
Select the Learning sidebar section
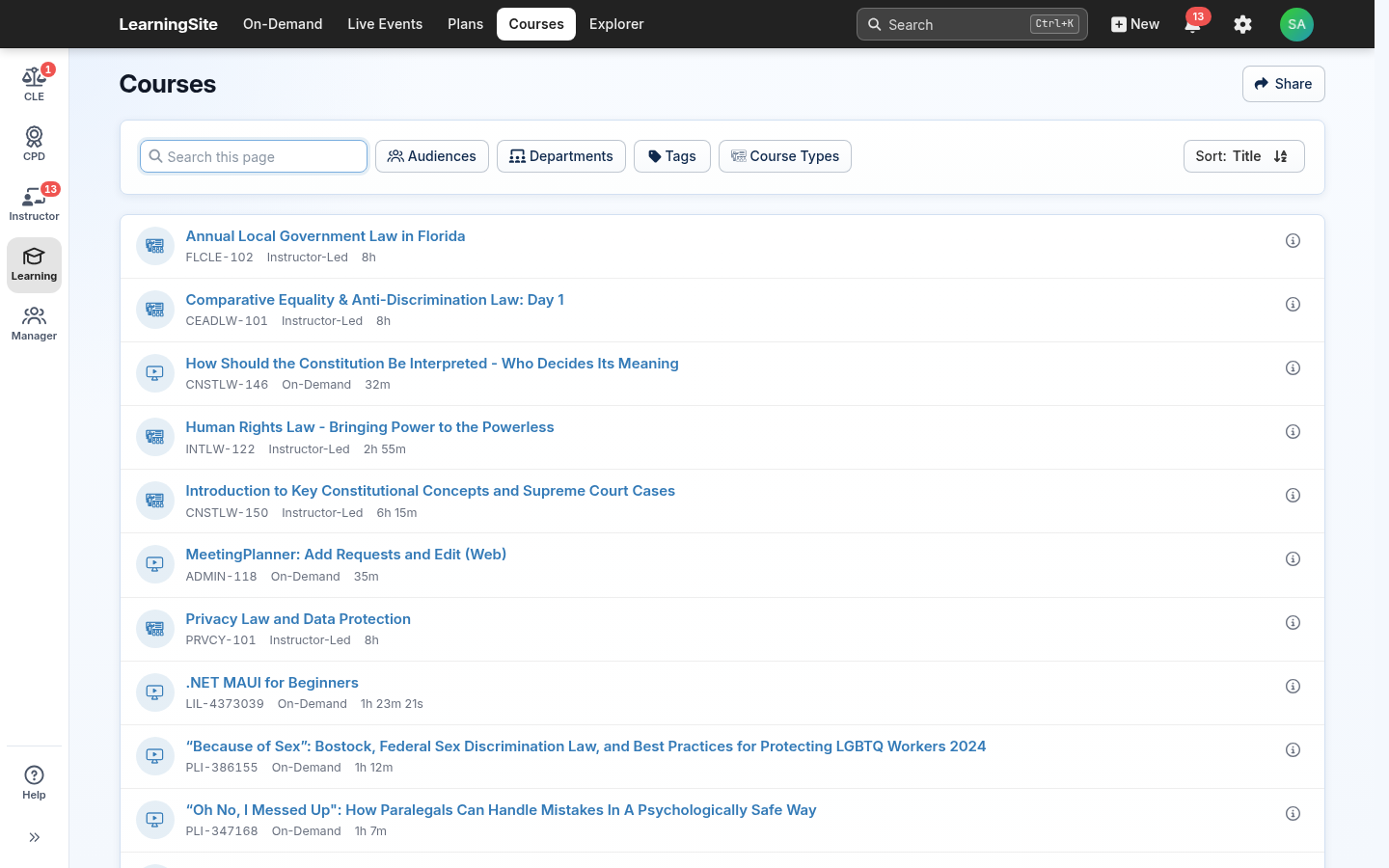(34, 264)
